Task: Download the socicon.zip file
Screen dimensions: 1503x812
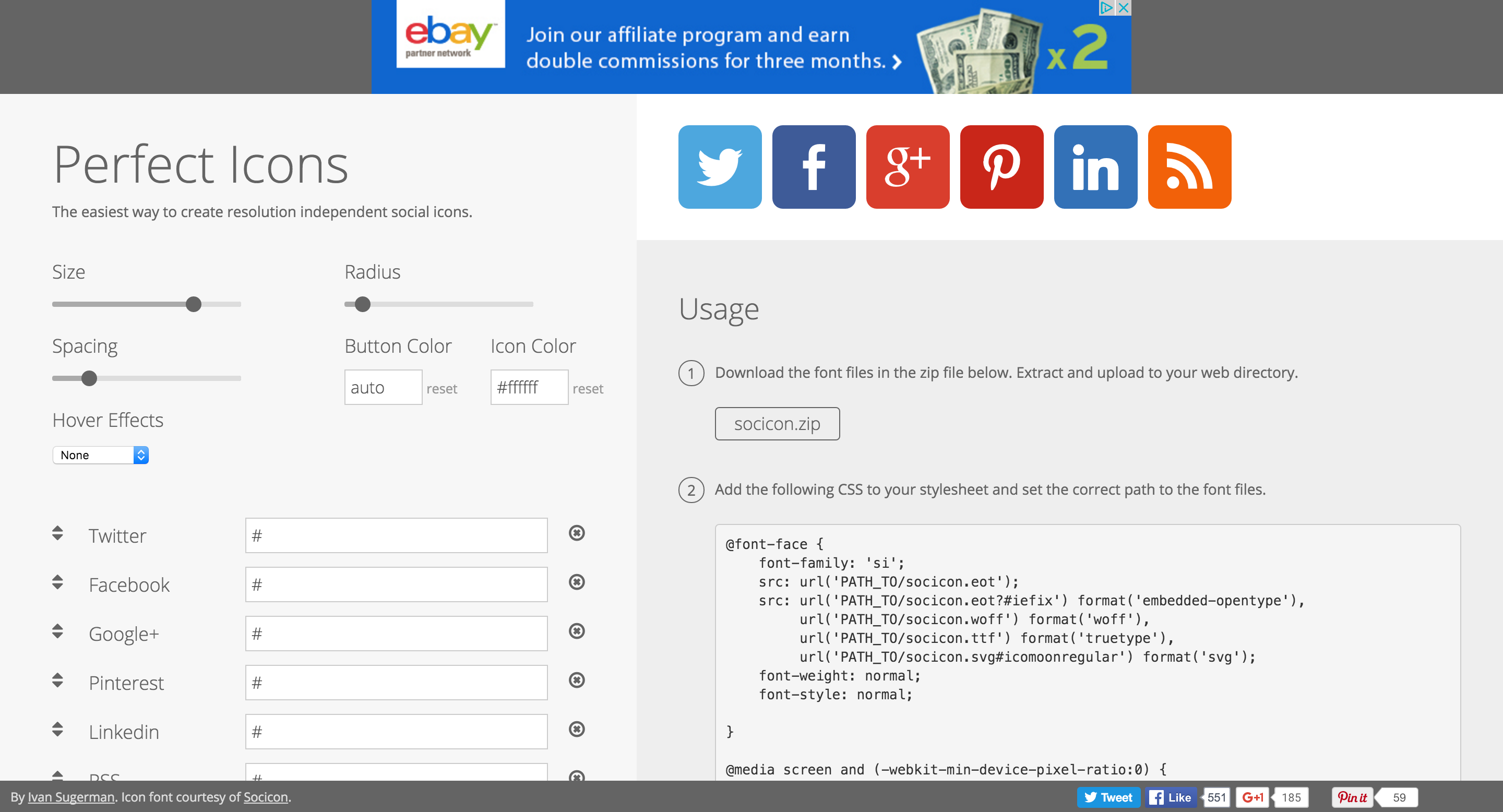Action: click(777, 424)
